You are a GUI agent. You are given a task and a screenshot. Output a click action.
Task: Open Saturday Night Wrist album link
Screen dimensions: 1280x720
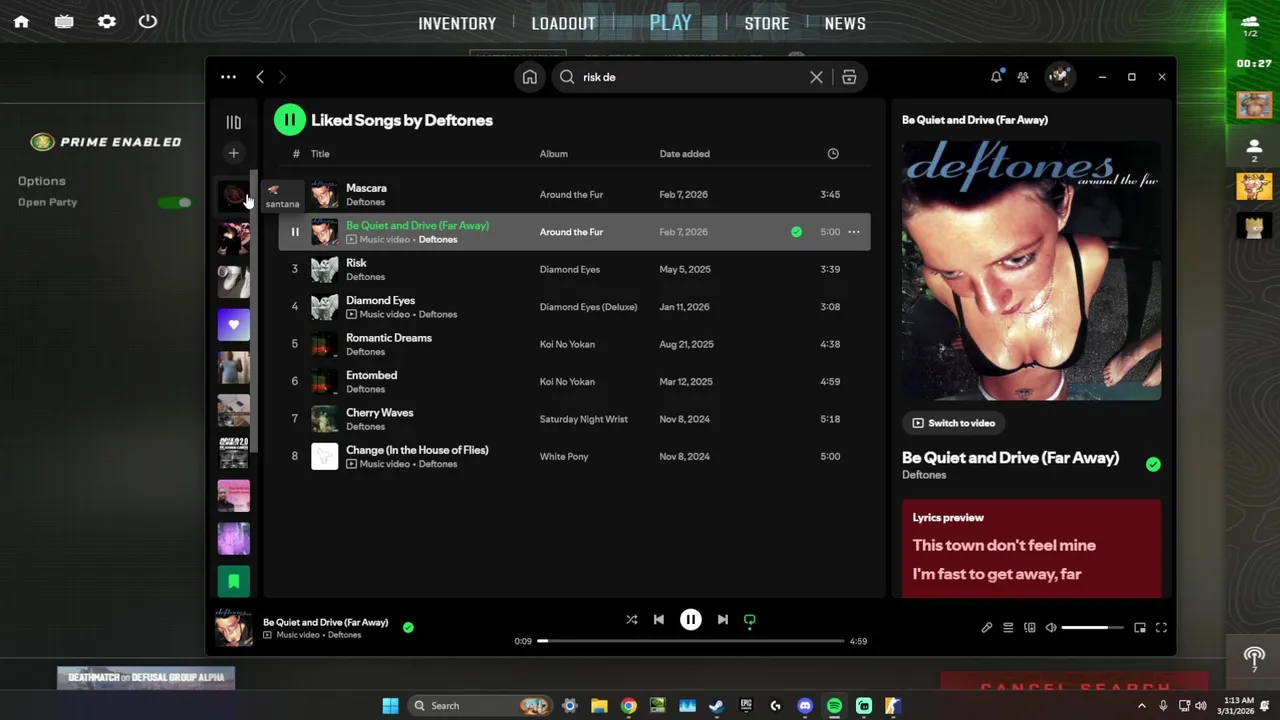pos(583,419)
